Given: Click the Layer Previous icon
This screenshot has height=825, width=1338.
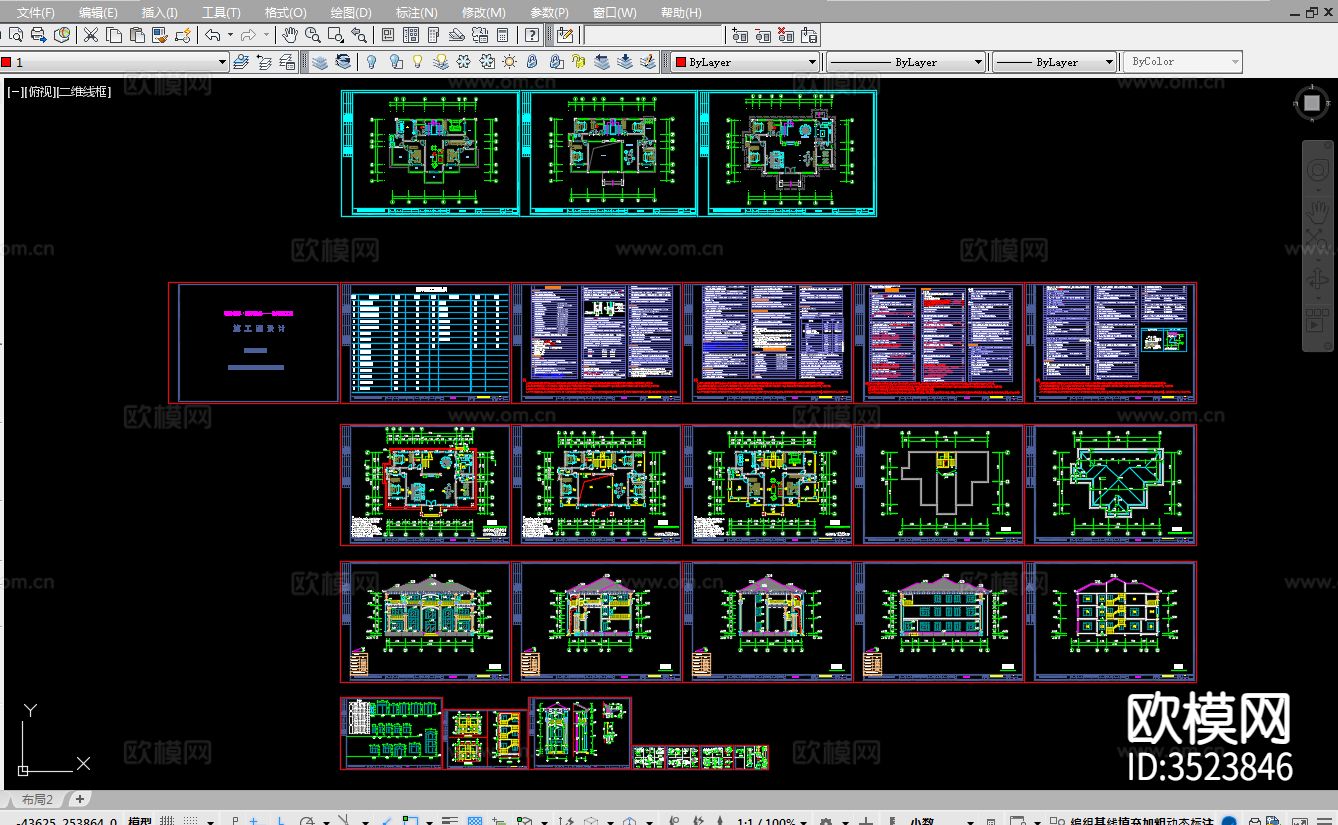Looking at the screenshot, I should (265, 62).
